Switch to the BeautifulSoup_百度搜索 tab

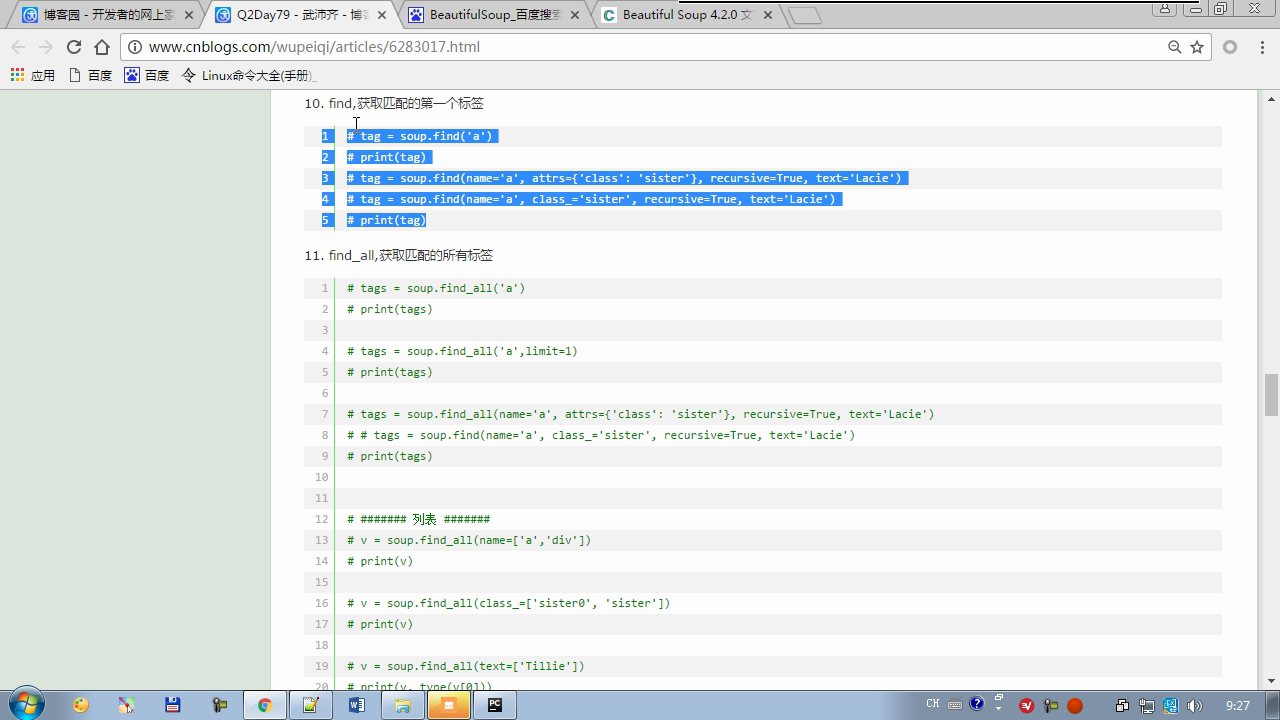[494, 15]
